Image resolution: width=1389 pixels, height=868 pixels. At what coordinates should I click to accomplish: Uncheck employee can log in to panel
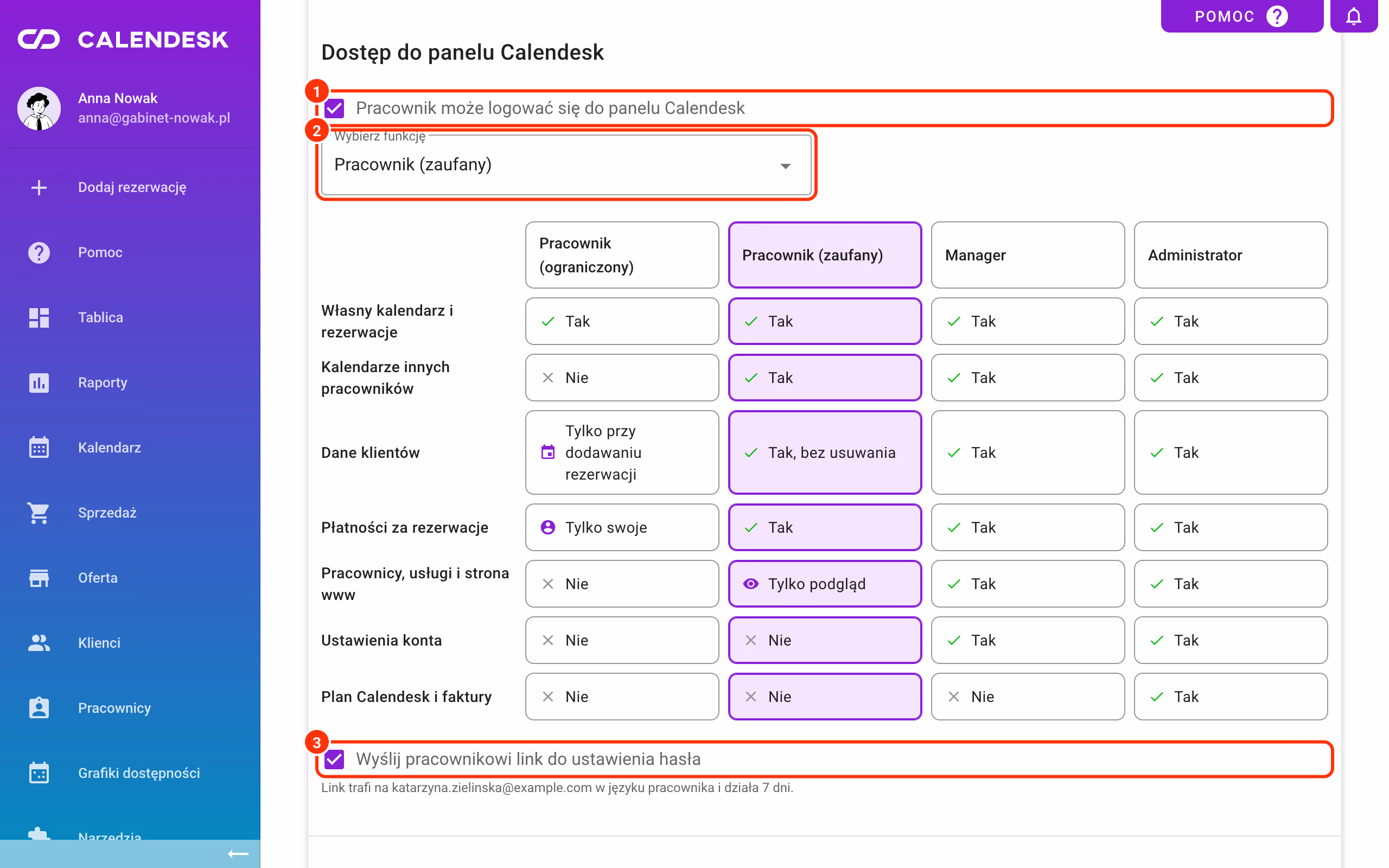tap(334, 108)
